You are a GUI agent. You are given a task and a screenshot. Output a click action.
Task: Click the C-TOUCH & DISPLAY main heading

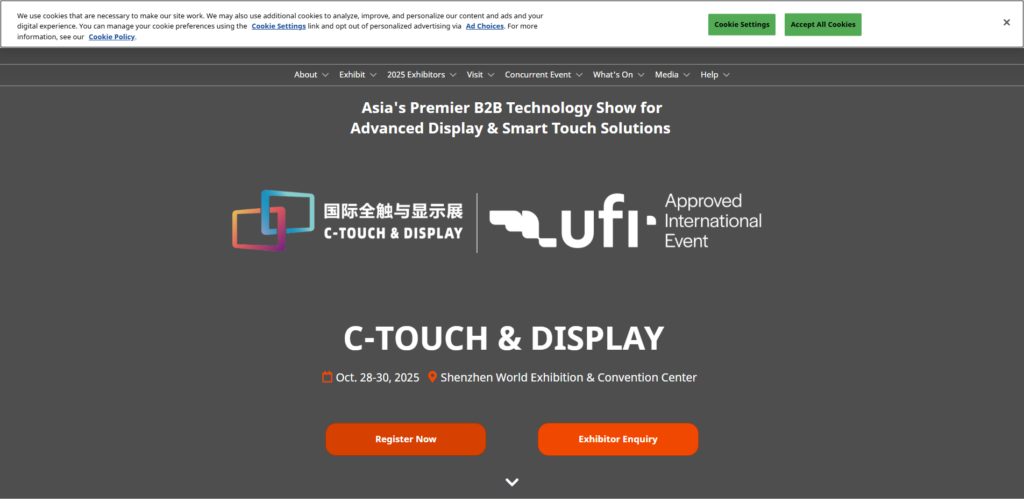504,338
